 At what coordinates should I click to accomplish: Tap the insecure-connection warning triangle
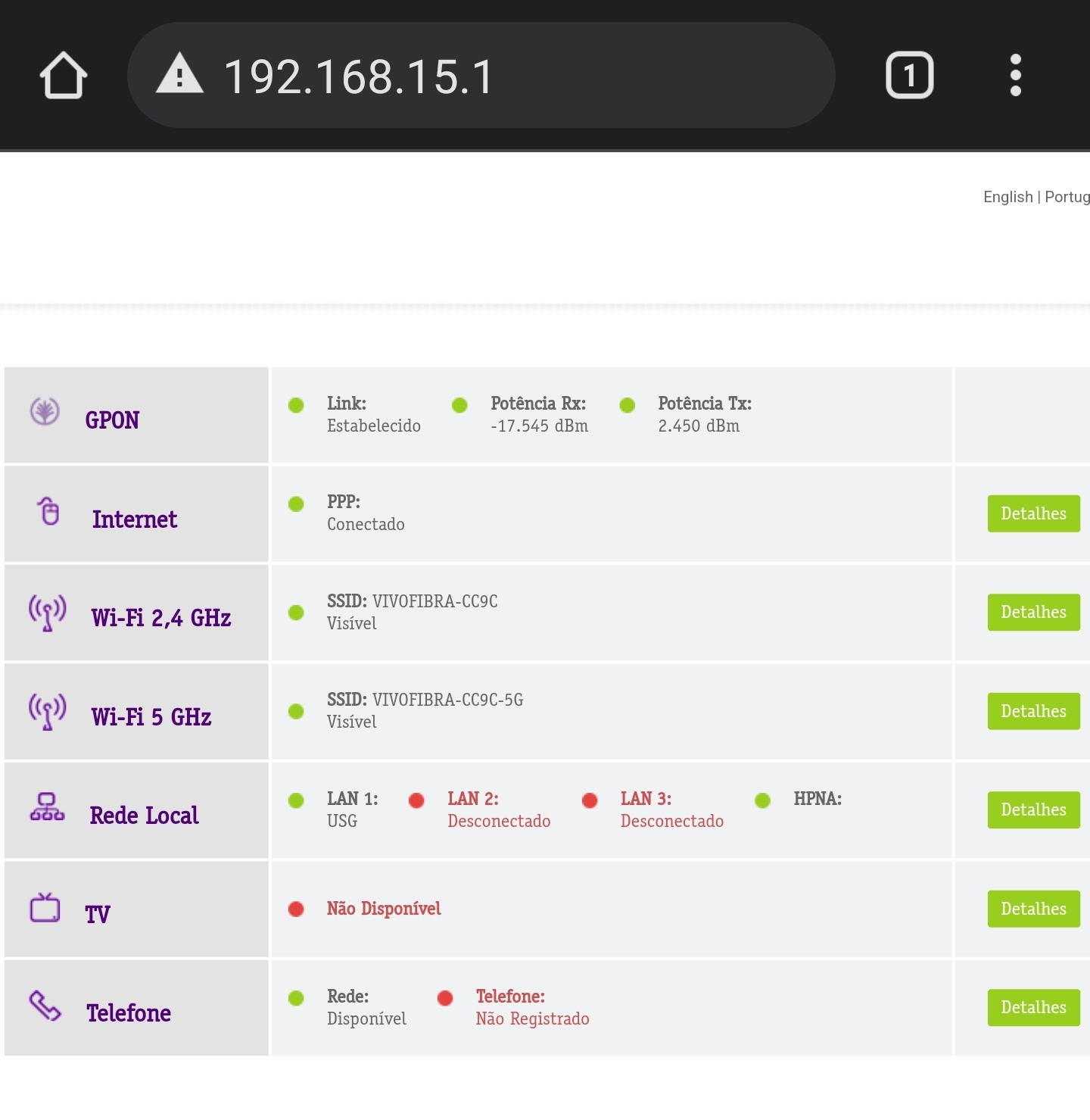pyautogui.click(x=179, y=73)
